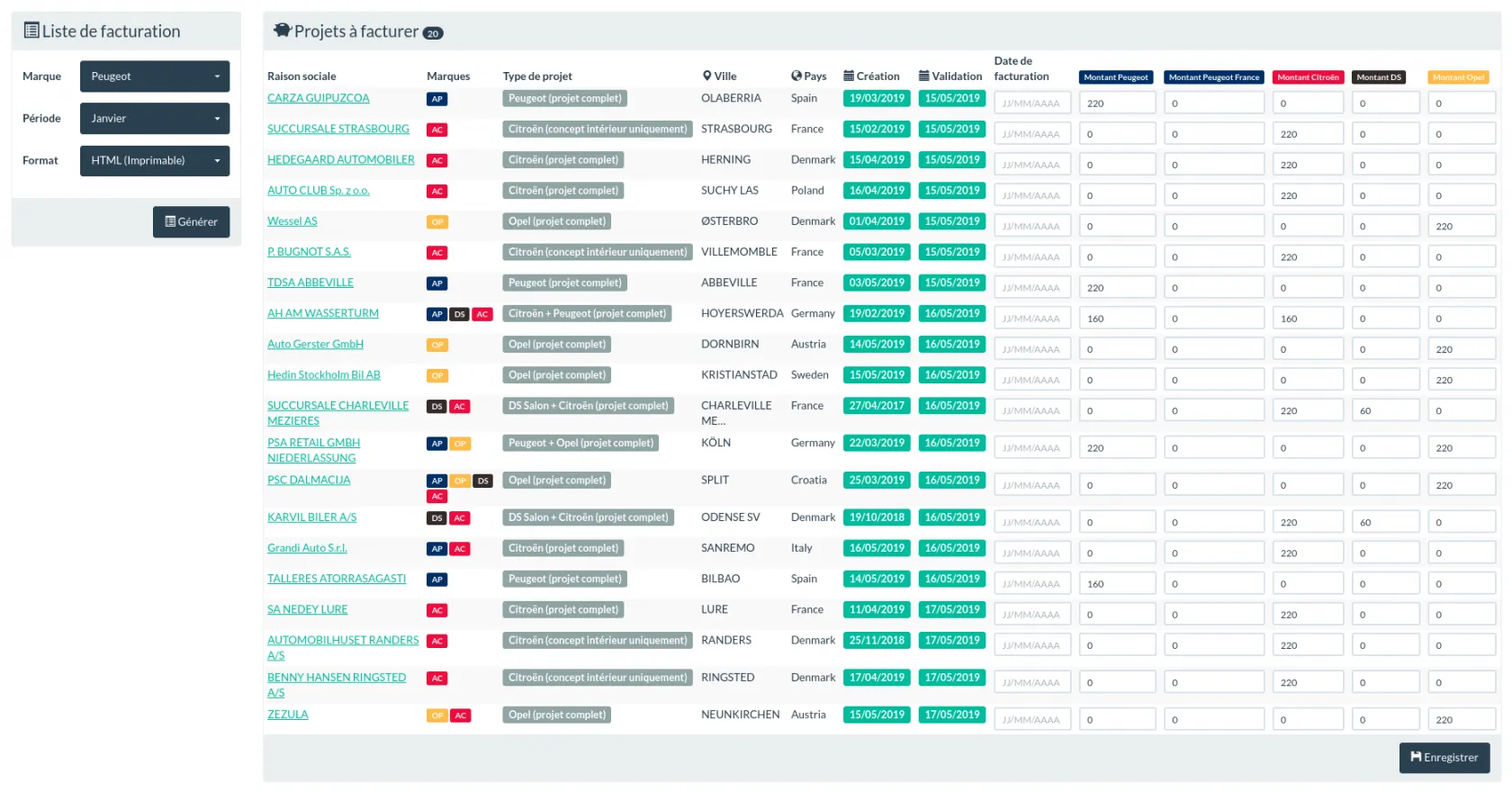Click the AP brand badge for CARZA GUIPUZCOA
1512x792 pixels.
[x=436, y=99]
